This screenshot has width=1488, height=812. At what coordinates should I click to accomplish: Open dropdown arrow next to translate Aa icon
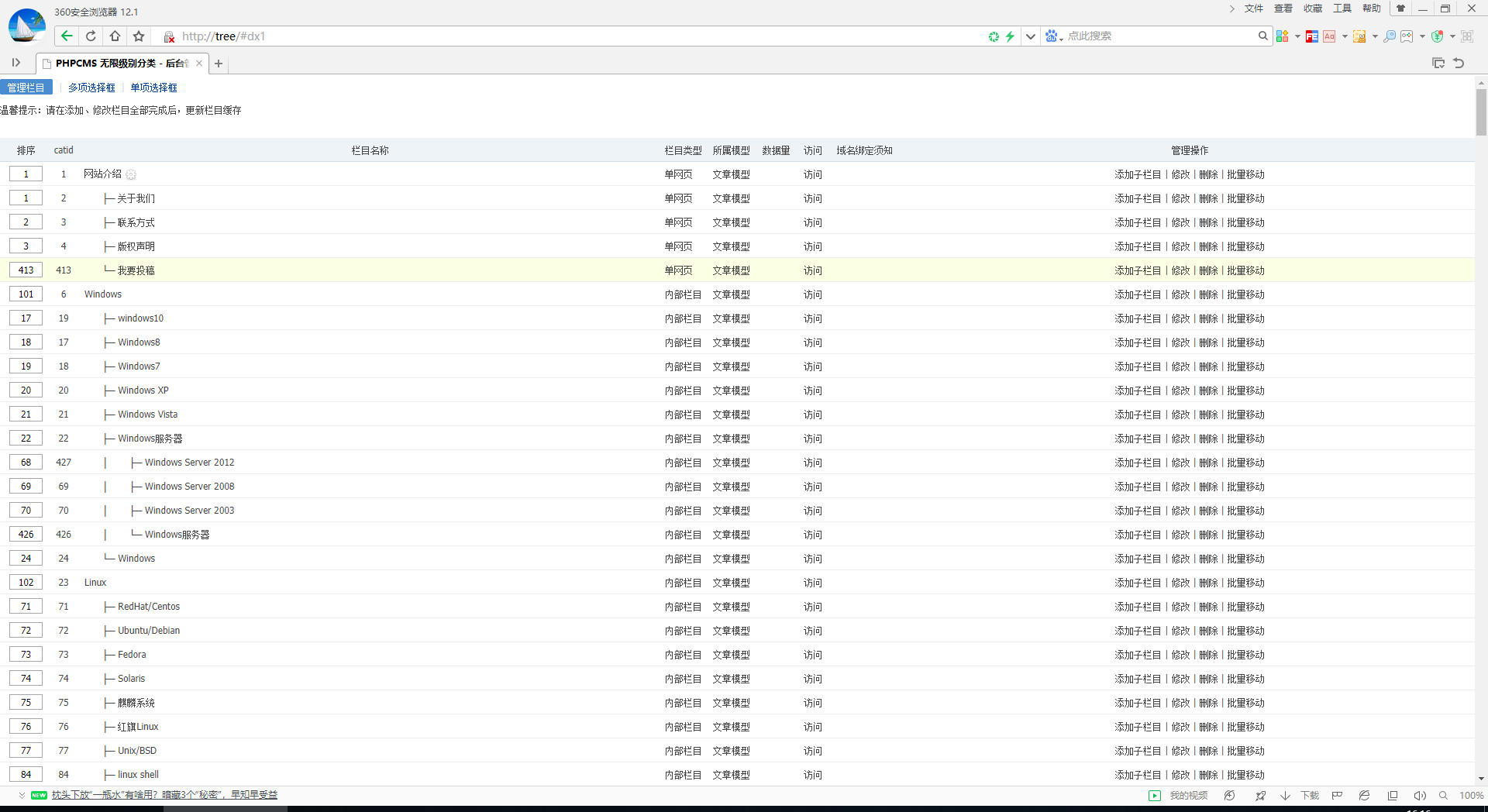(1345, 36)
